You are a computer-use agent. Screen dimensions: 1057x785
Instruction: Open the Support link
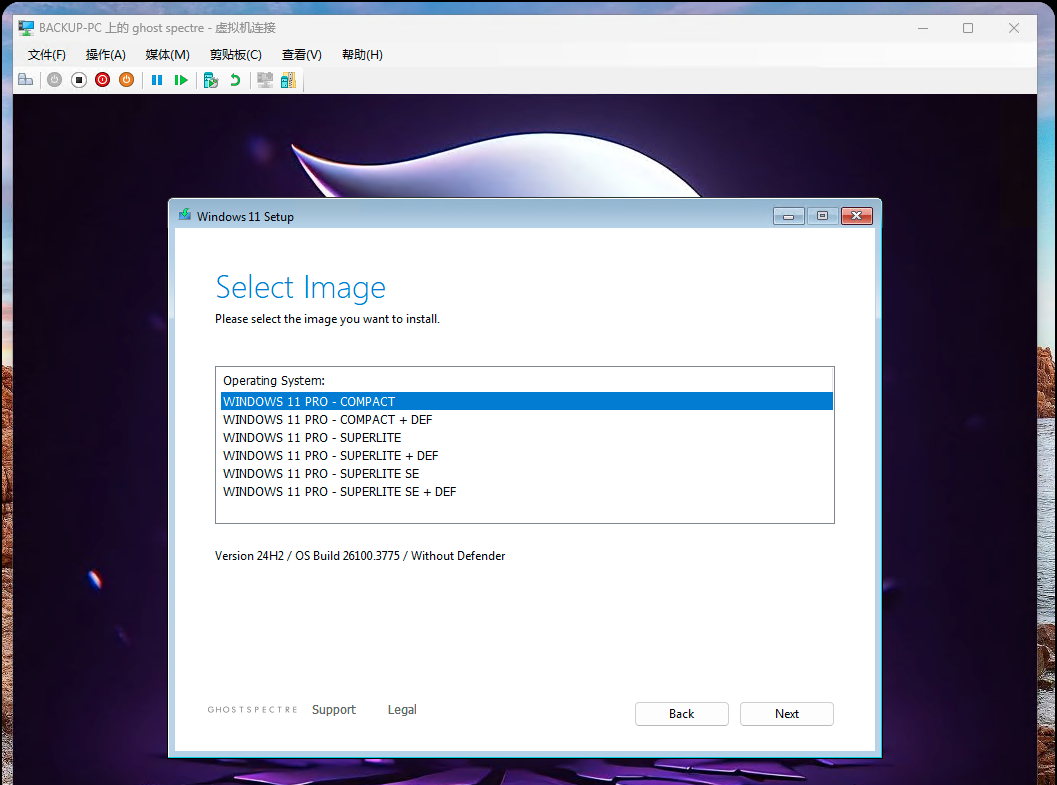pyautogui.click(x=334, y=709)
